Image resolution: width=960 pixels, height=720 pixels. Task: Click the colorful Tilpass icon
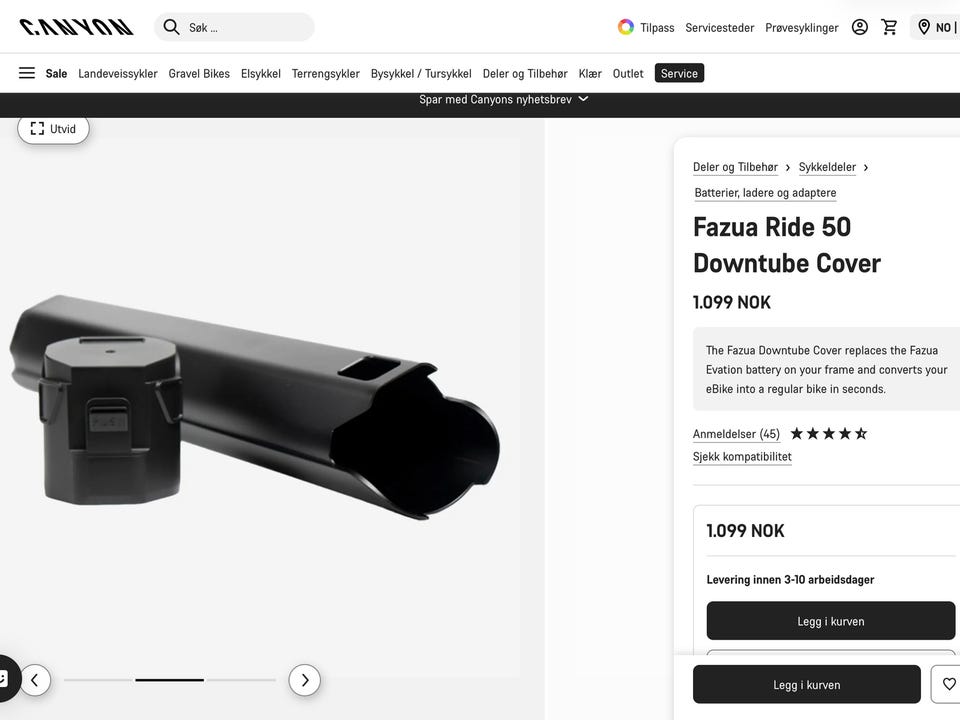625,27
